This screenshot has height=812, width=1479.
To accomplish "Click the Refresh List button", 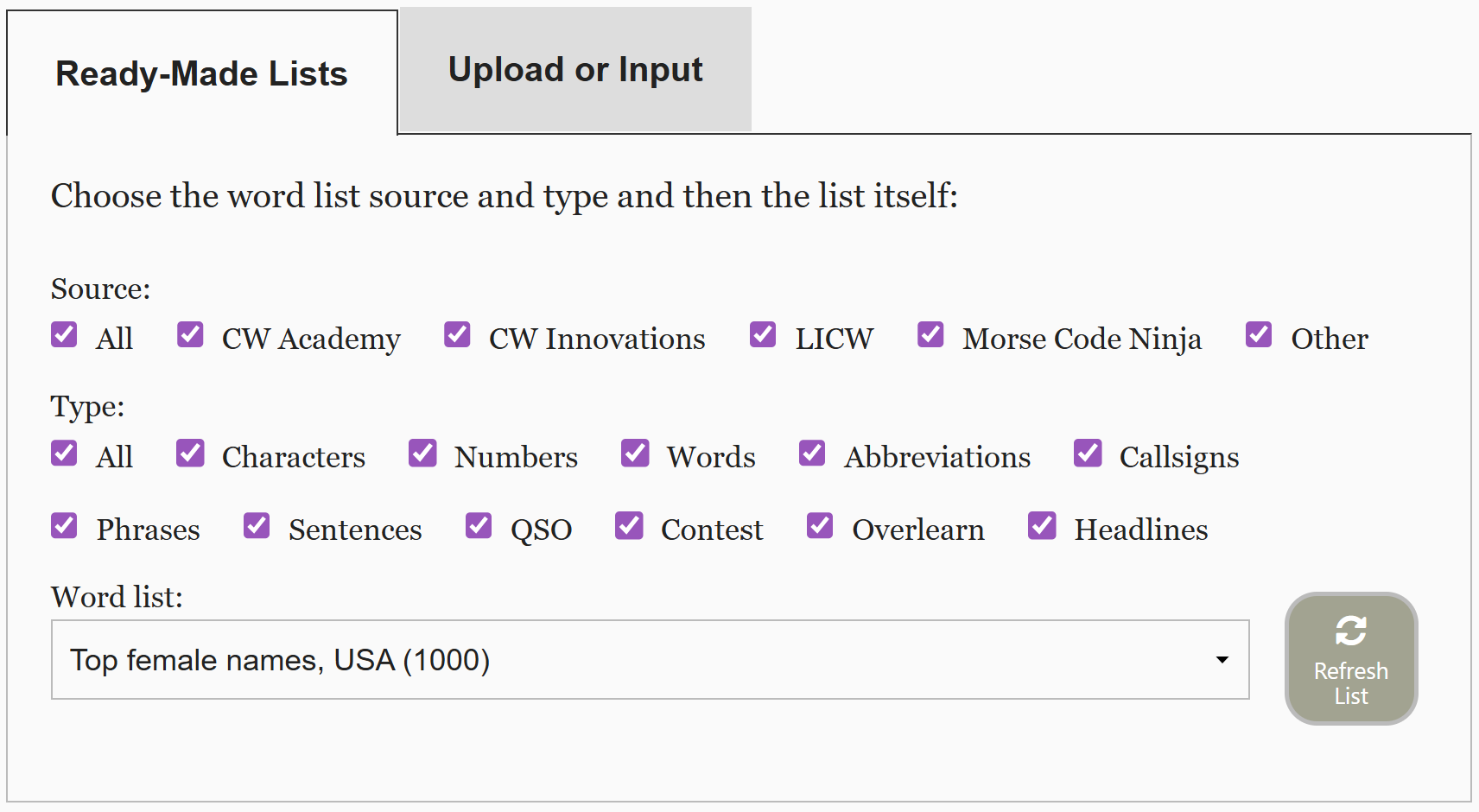I will (x=1350, y=659).
